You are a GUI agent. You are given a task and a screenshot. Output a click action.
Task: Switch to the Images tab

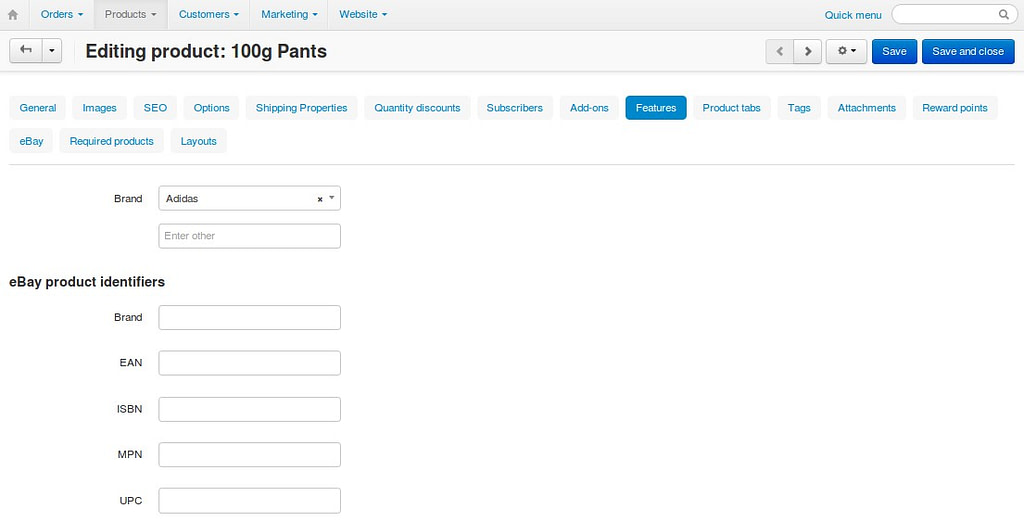click(x=99, y=108)
